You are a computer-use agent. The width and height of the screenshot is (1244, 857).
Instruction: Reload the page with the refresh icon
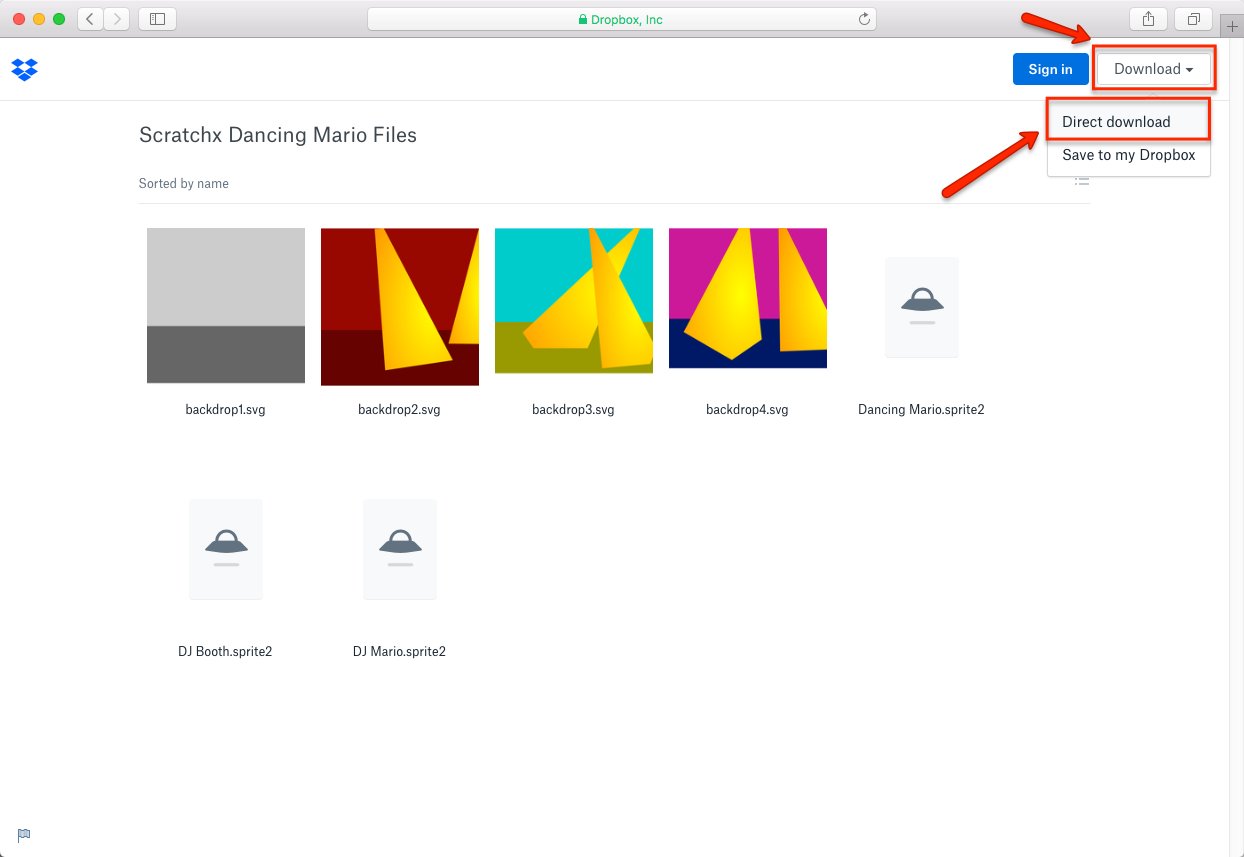864,19
